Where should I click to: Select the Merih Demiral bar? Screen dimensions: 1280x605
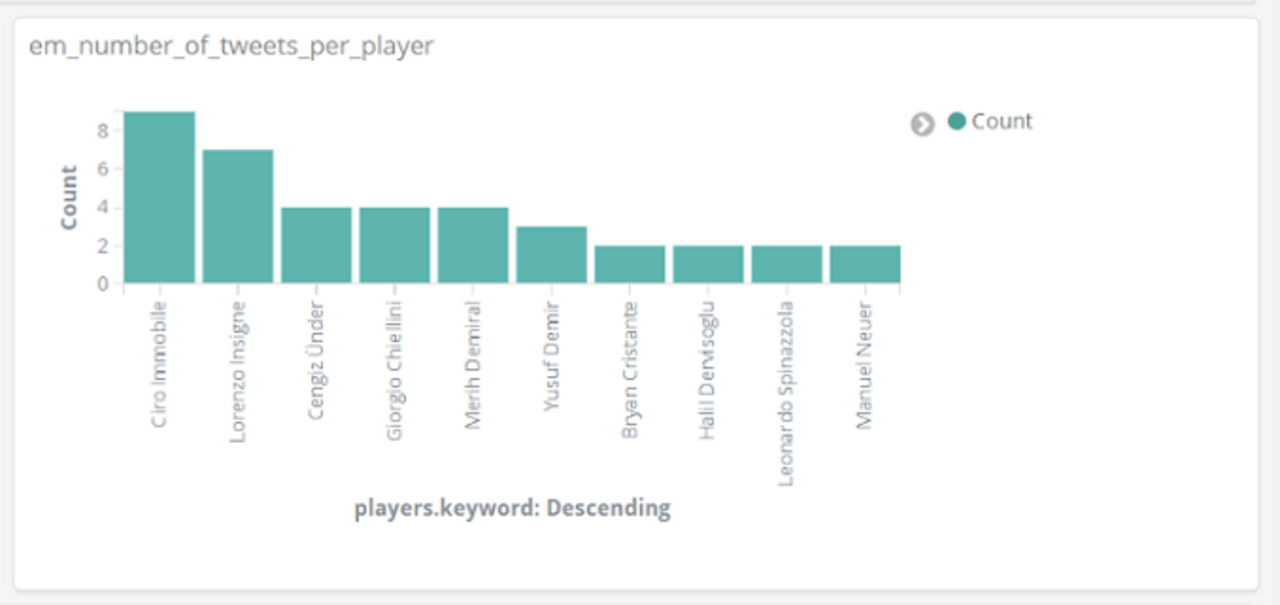(x=473, y=245)
